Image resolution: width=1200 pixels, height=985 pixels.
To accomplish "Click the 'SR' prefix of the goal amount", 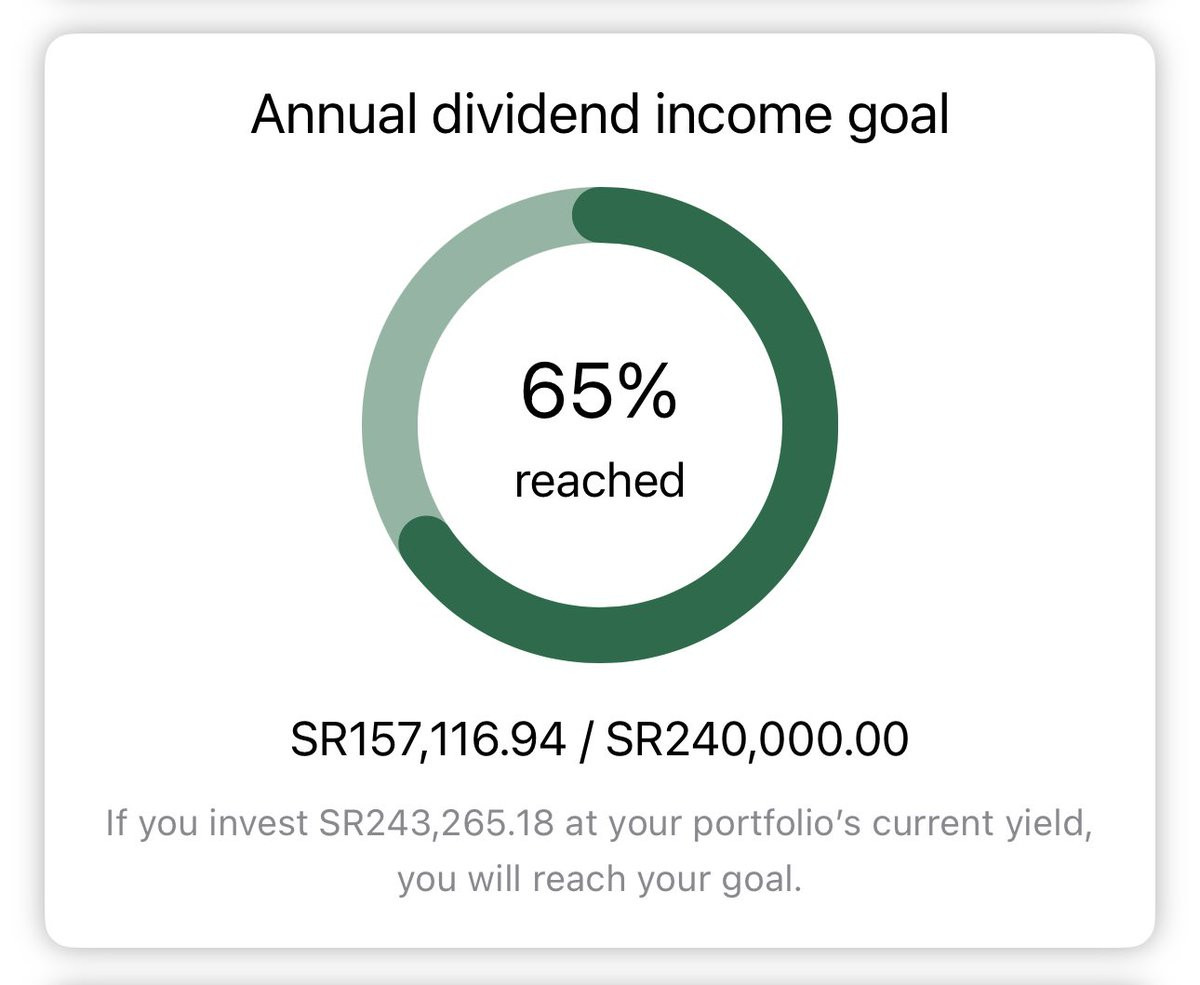I will [629, 740].
